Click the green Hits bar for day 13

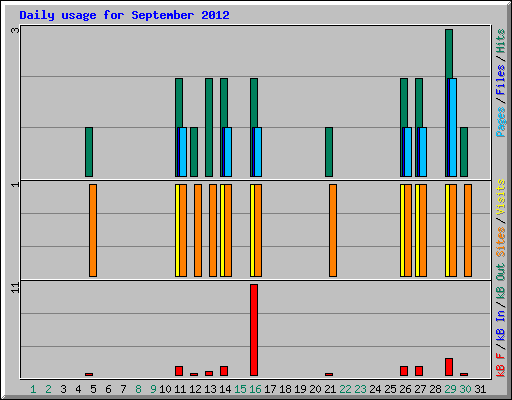(209, 127)
